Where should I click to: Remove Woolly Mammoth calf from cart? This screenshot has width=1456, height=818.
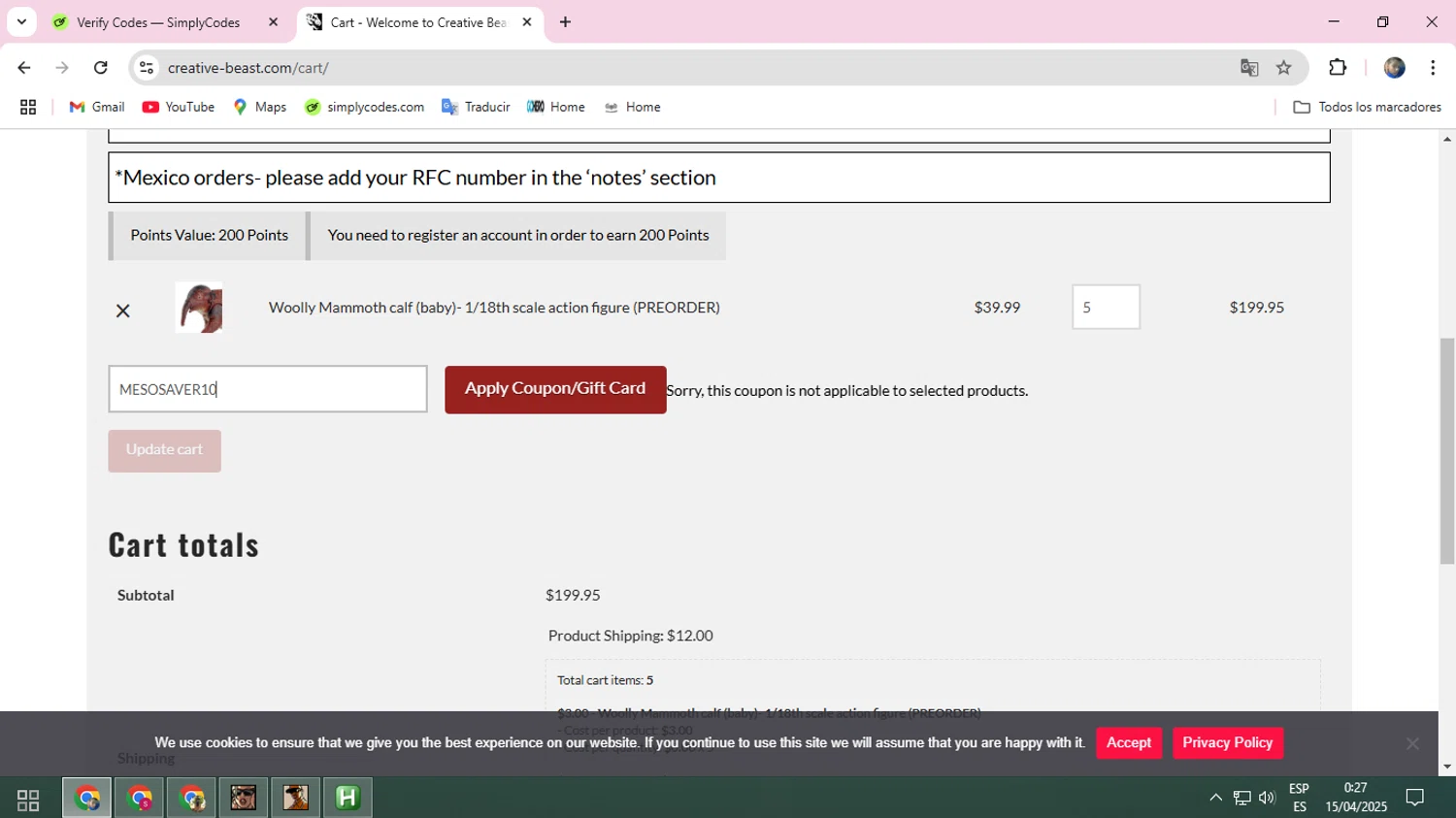tap(122, 311)
